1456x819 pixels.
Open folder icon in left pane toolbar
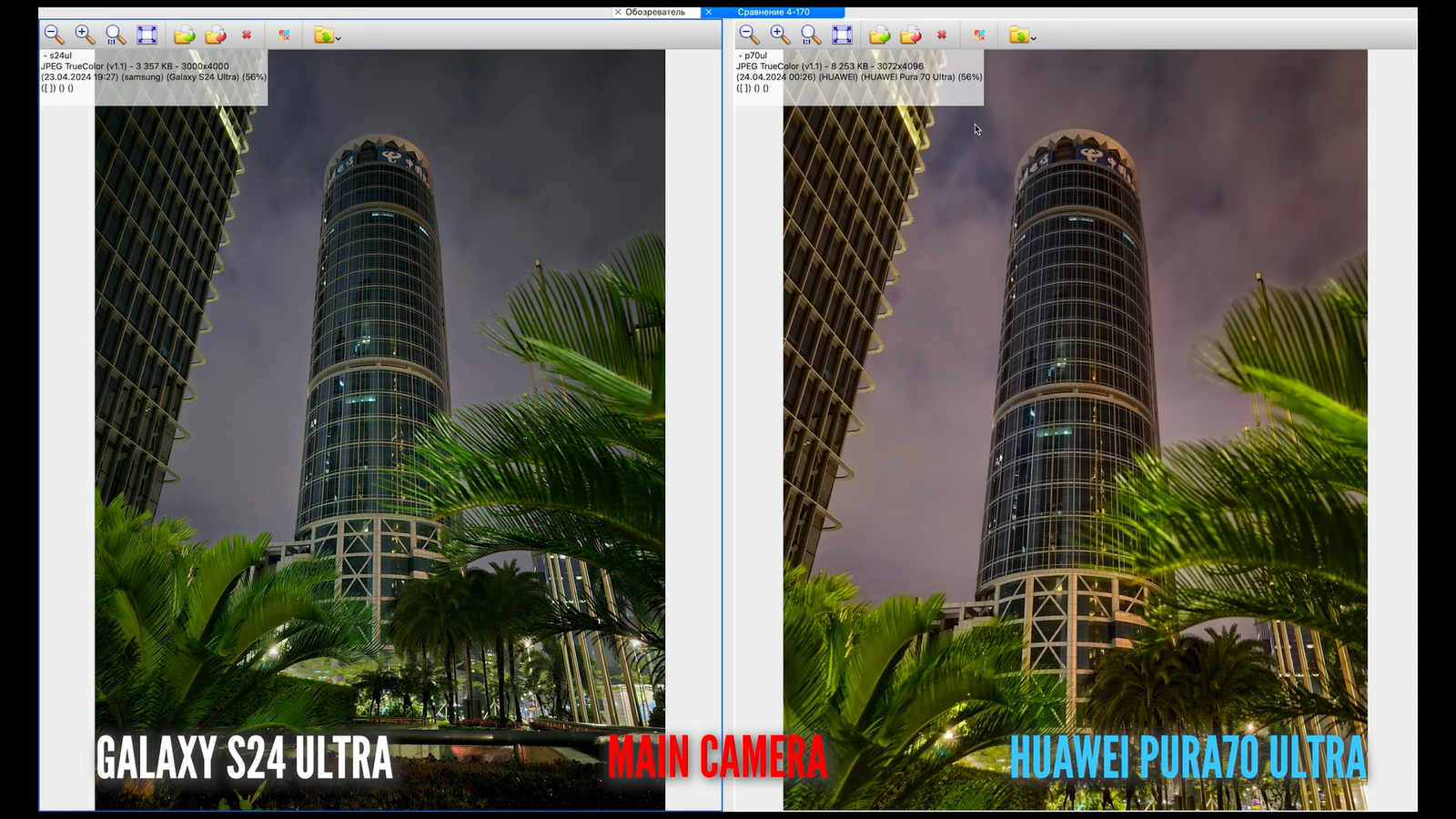point(323,35)
